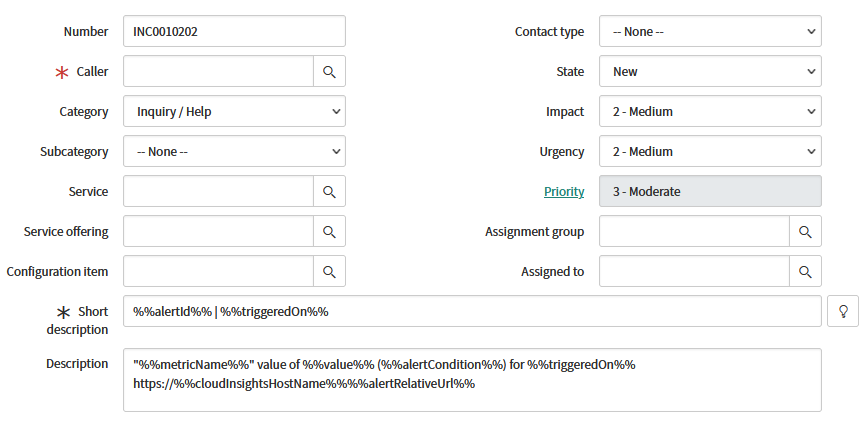Click the Configuration item input field
Viewport: 864px width, 426px height.
[x=218, y=272]
